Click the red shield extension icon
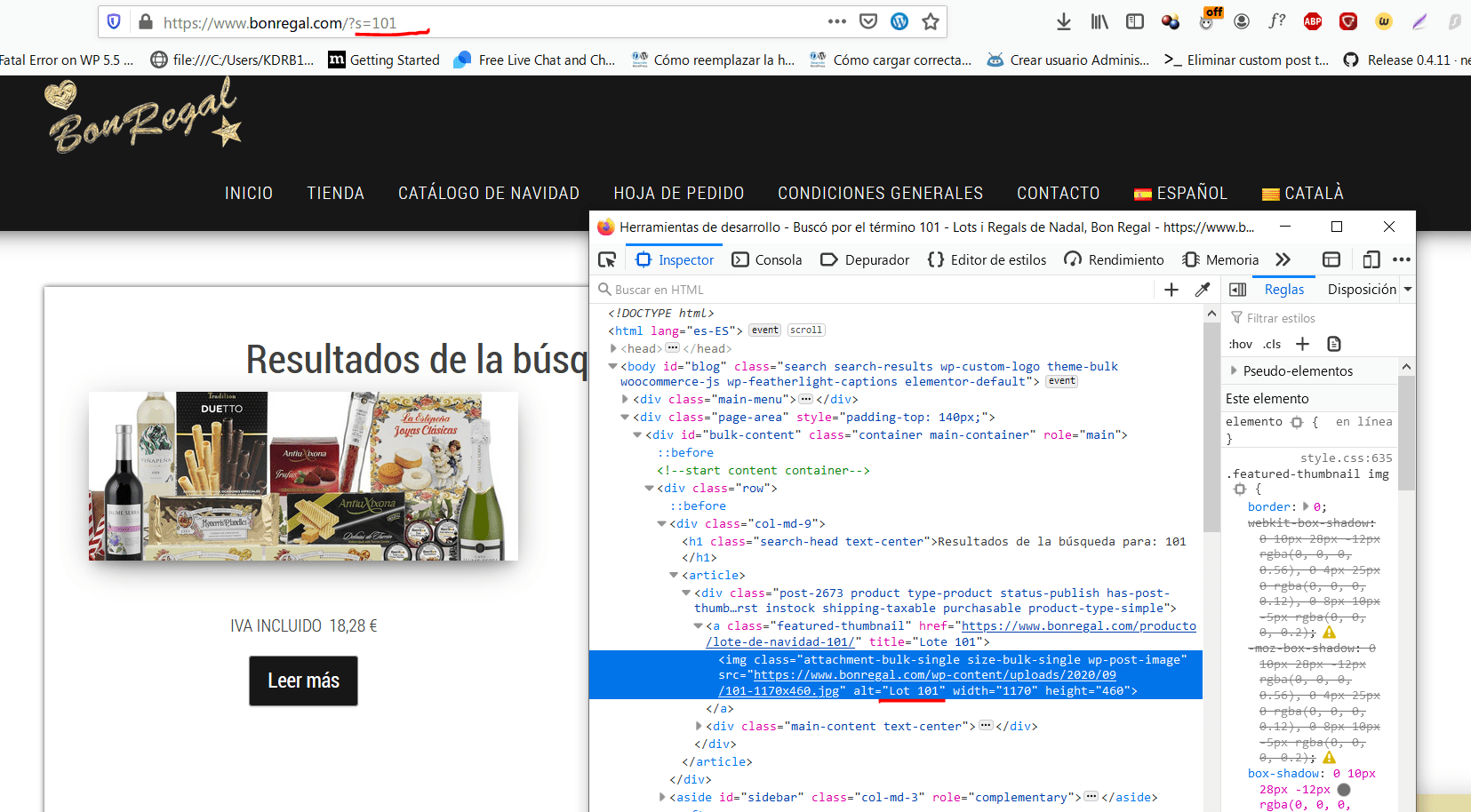 click(x=1348, y=22)
